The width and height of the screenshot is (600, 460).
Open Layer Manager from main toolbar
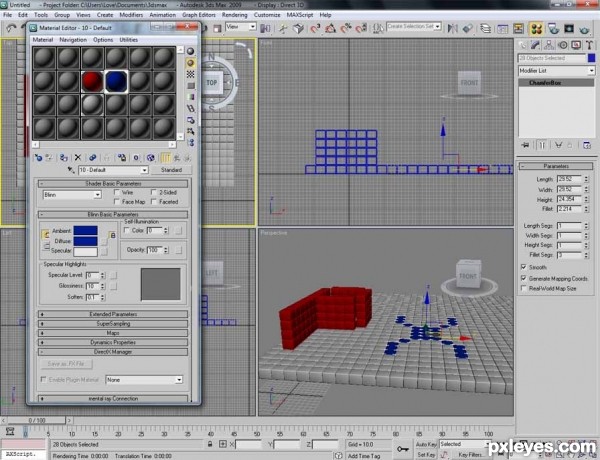485,29
